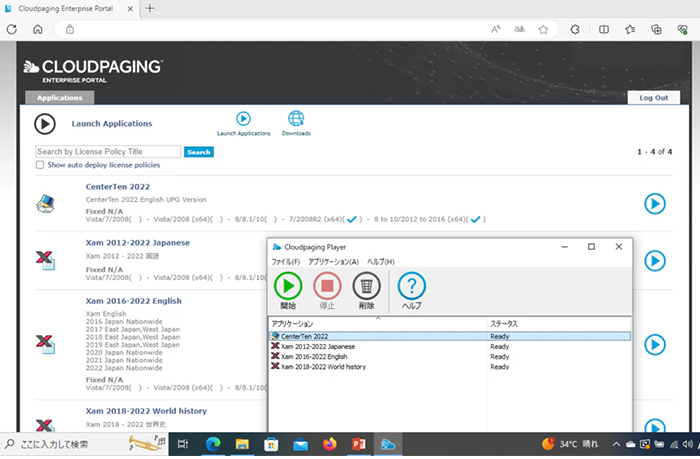
Task: Click the アプリケーション column header in Player
Action: coord(377,324)
